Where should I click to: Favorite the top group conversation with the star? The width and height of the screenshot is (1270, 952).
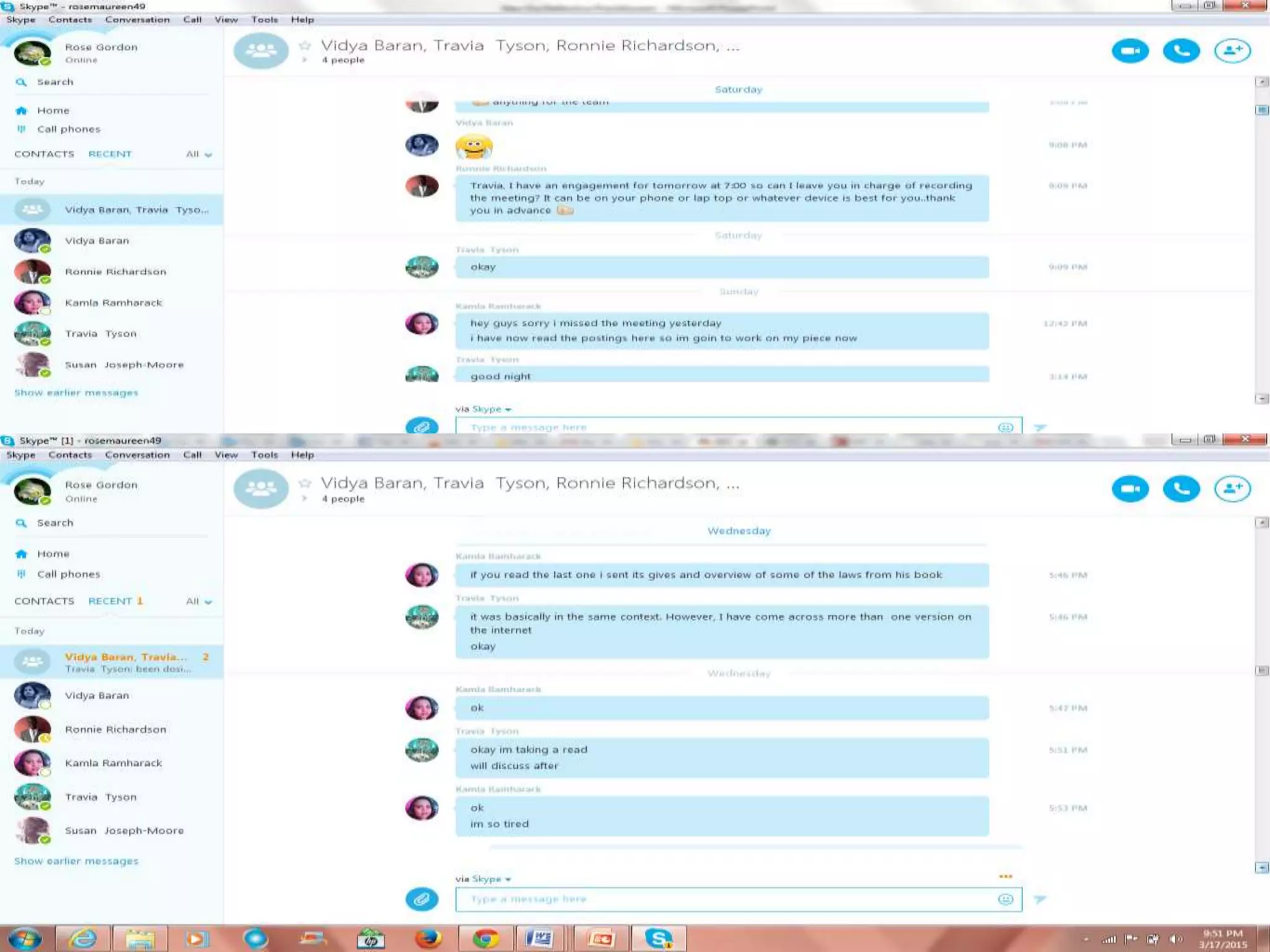(x=304, y=46)
